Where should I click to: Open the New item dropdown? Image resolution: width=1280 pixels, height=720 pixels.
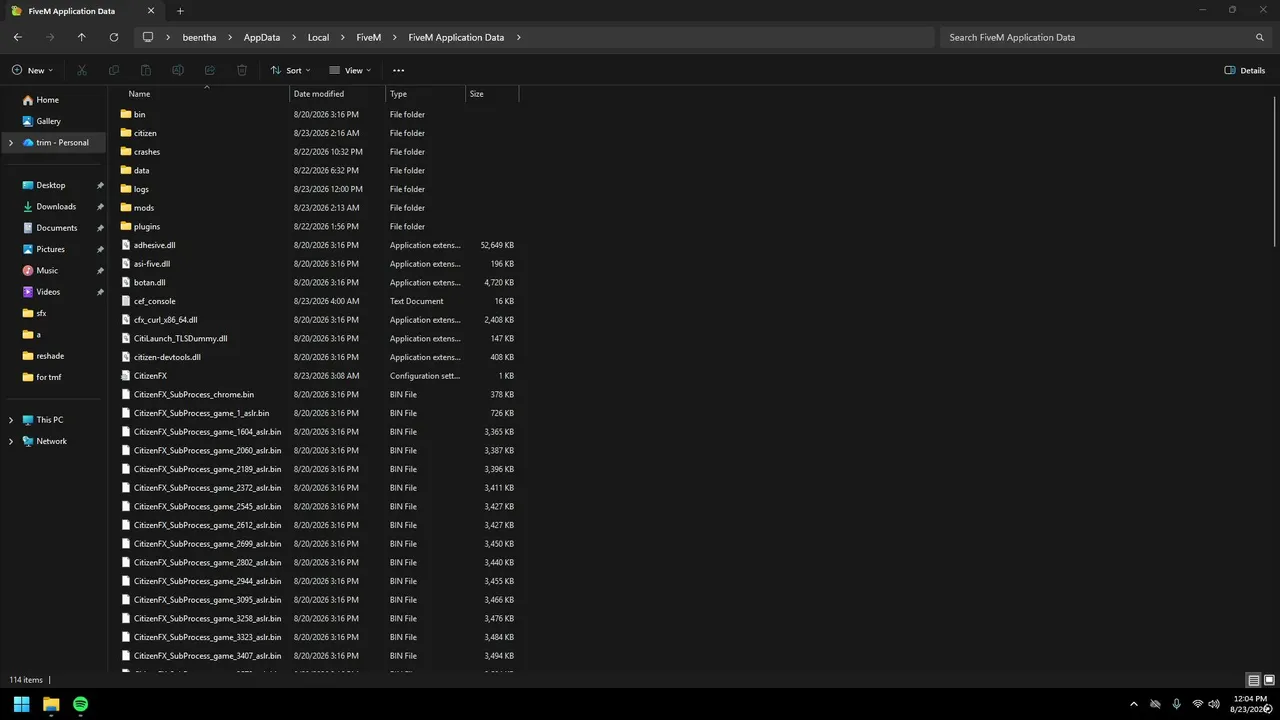point(32,70)
